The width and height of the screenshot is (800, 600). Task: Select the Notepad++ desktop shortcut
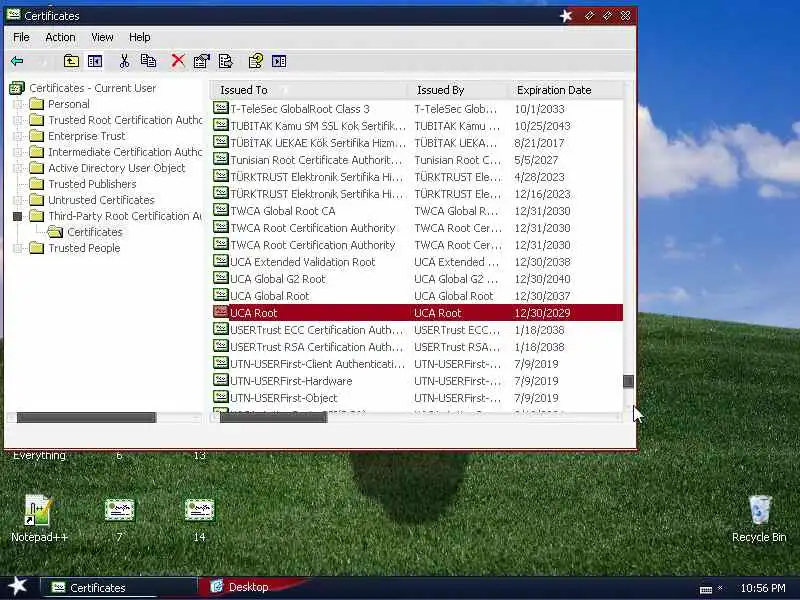point(39,518)
